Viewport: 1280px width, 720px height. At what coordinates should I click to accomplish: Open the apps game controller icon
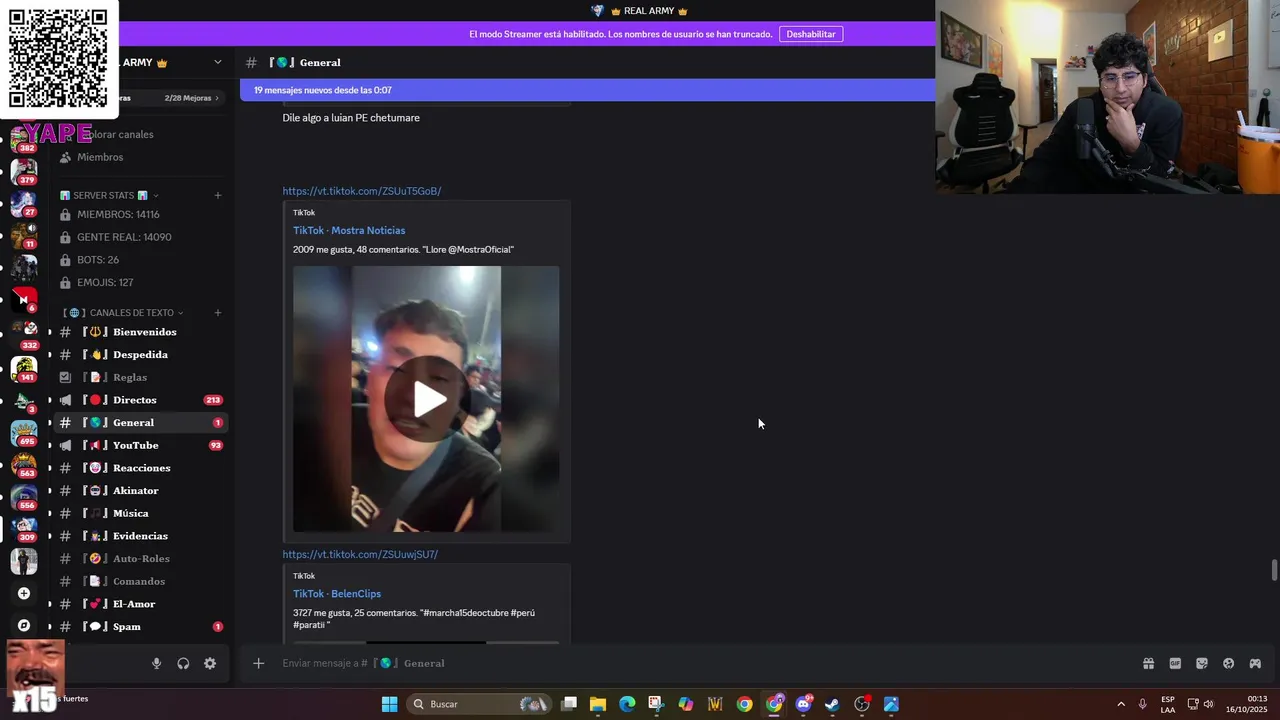pyautogui.click(x=1255, y=663)
